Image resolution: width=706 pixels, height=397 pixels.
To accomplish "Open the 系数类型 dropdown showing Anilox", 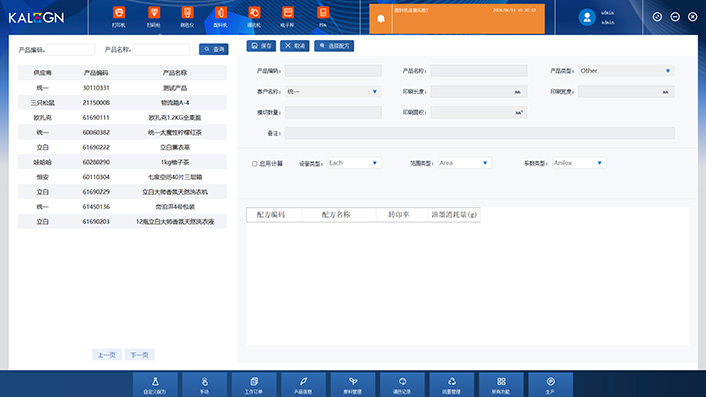I will tap(579, 163).
